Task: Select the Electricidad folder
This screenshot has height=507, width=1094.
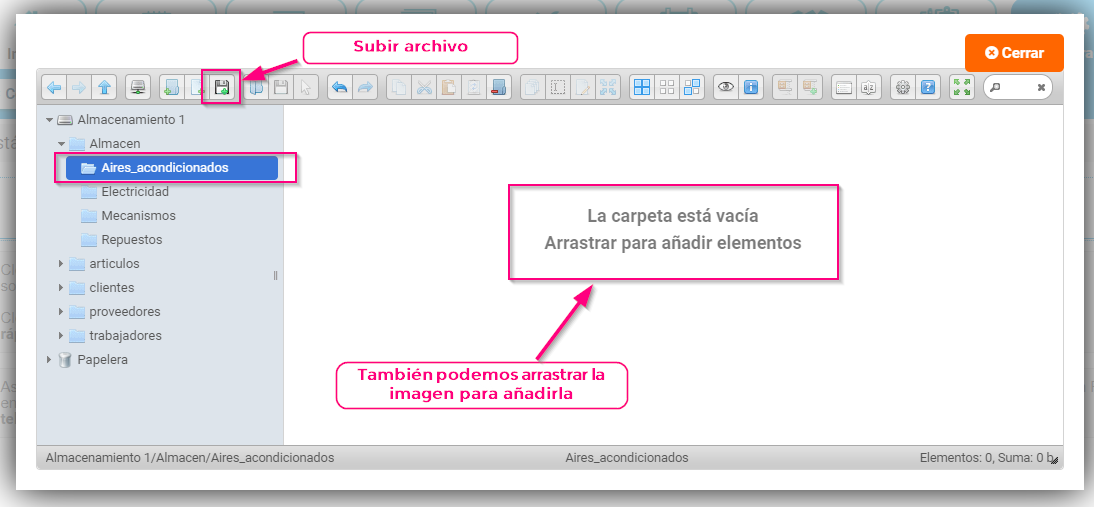Action: [134, 192]
